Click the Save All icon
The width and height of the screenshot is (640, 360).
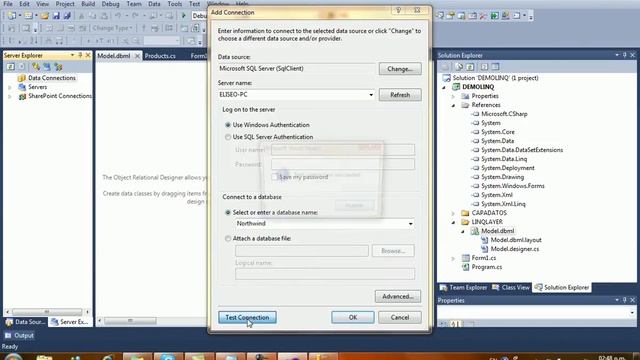pyautogui.click(x=67, y=16)
